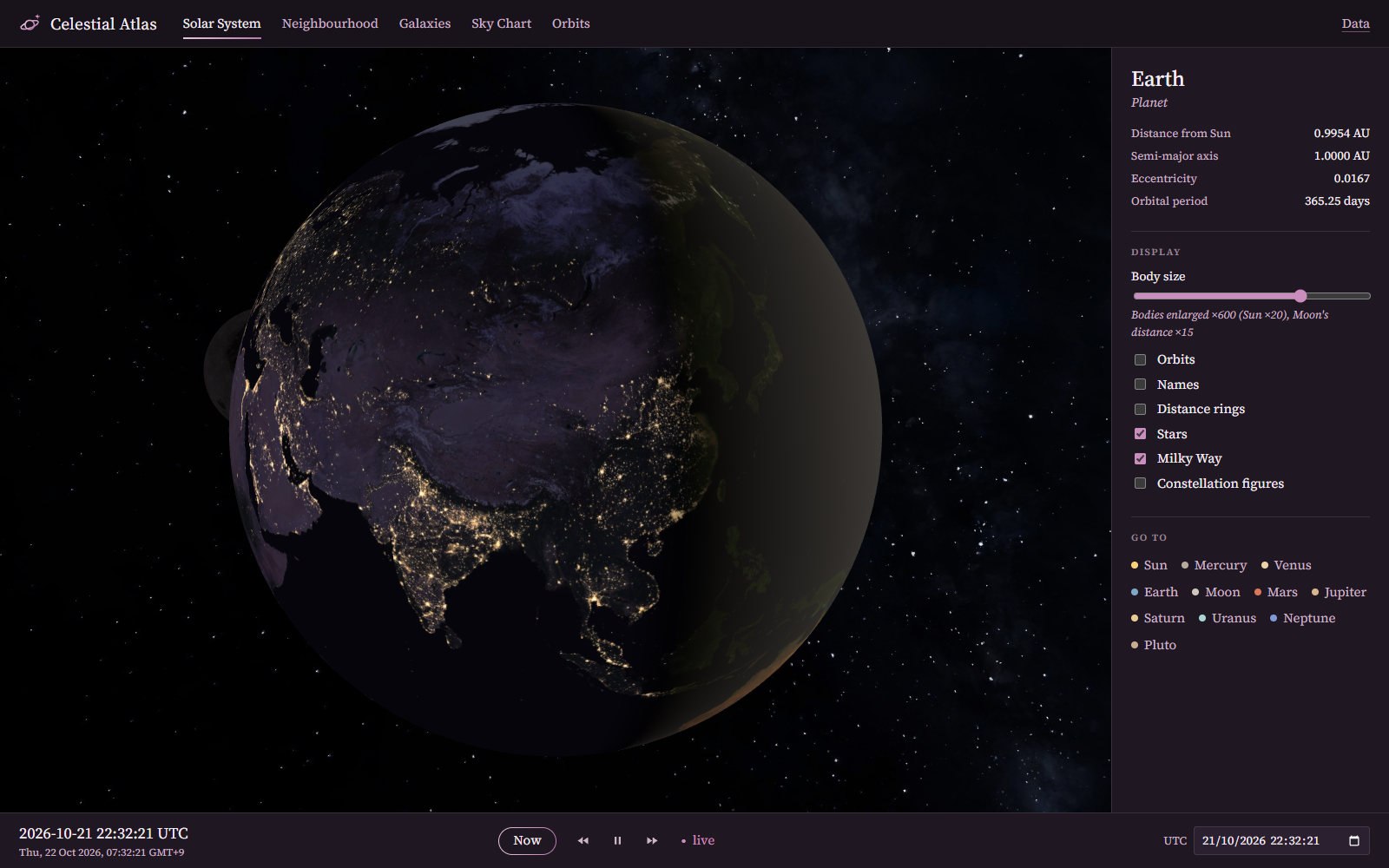Click the fast-forward playback icon
1389x868 pixels.
click(x=652, y=840)
